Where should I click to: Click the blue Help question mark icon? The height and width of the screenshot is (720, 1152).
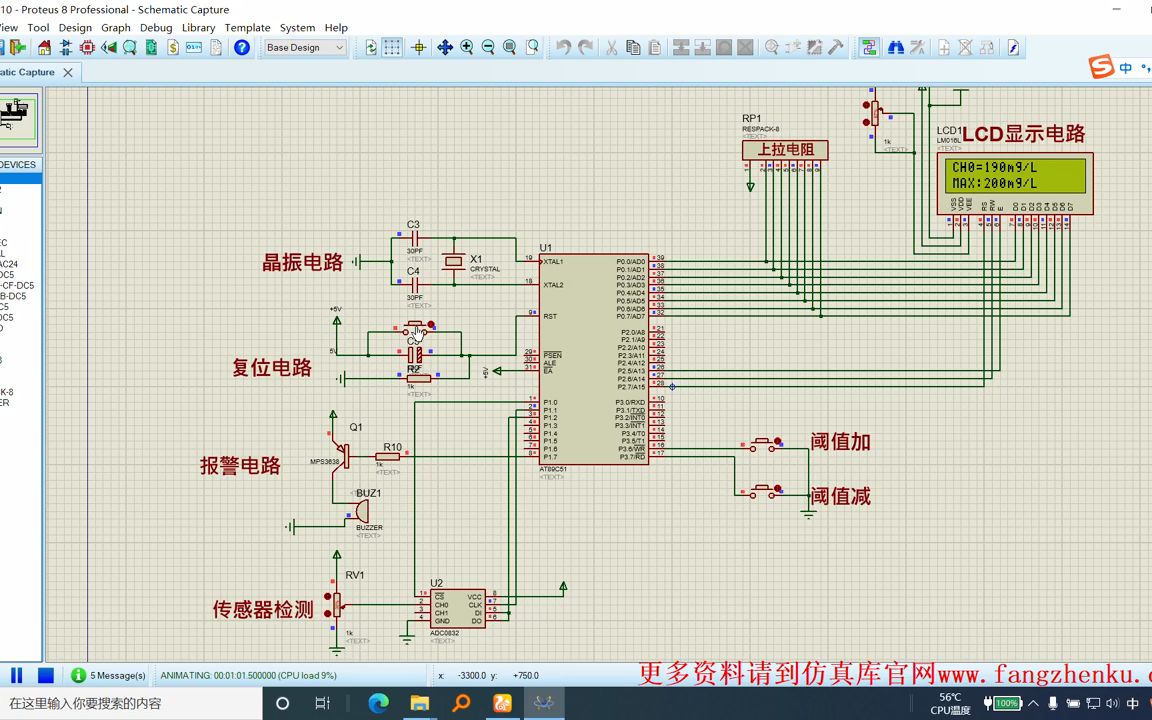pos(242,47)
